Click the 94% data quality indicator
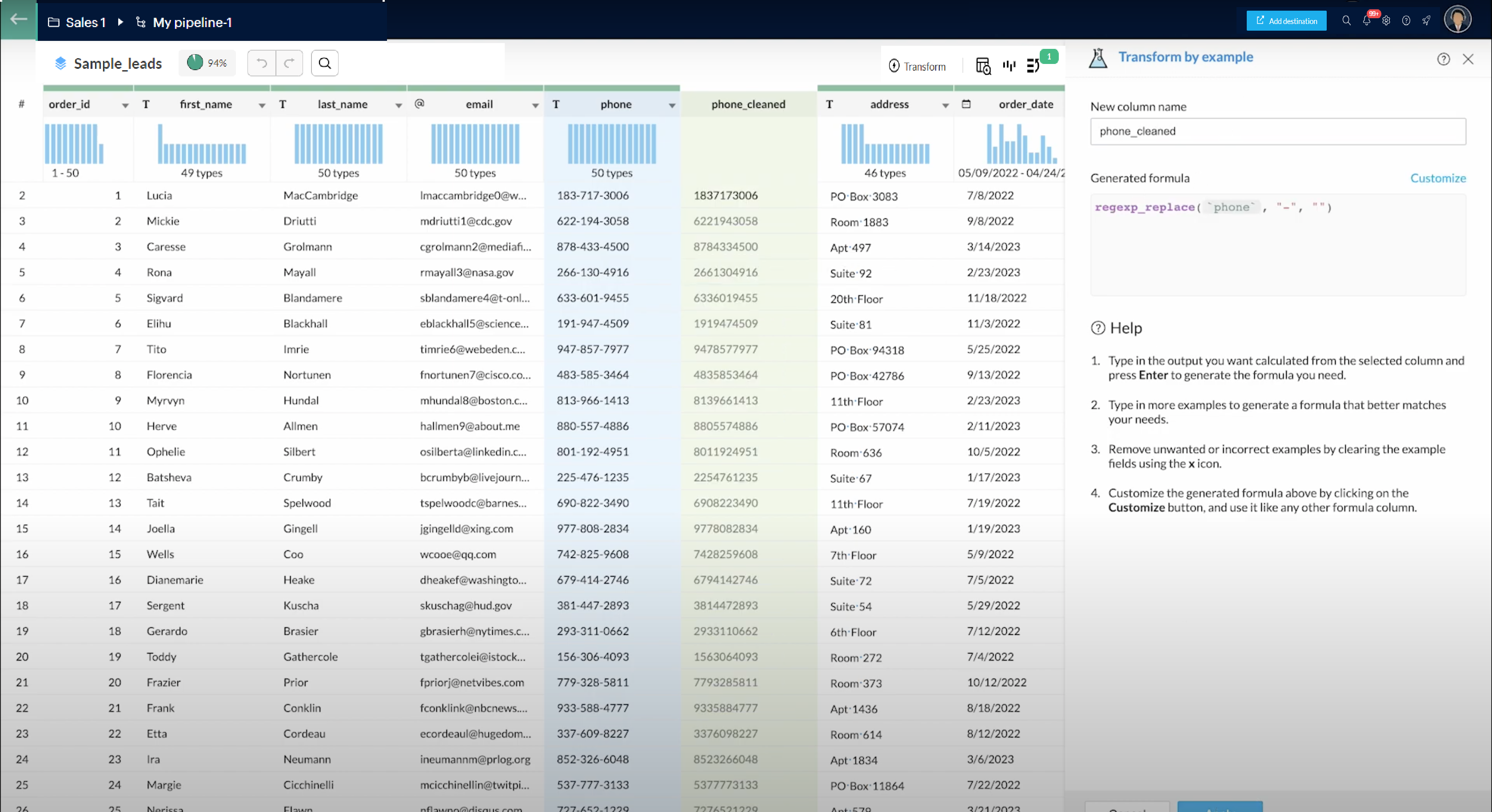Image resolution: width=1492 pixels, height=812 pixels. 207,63
